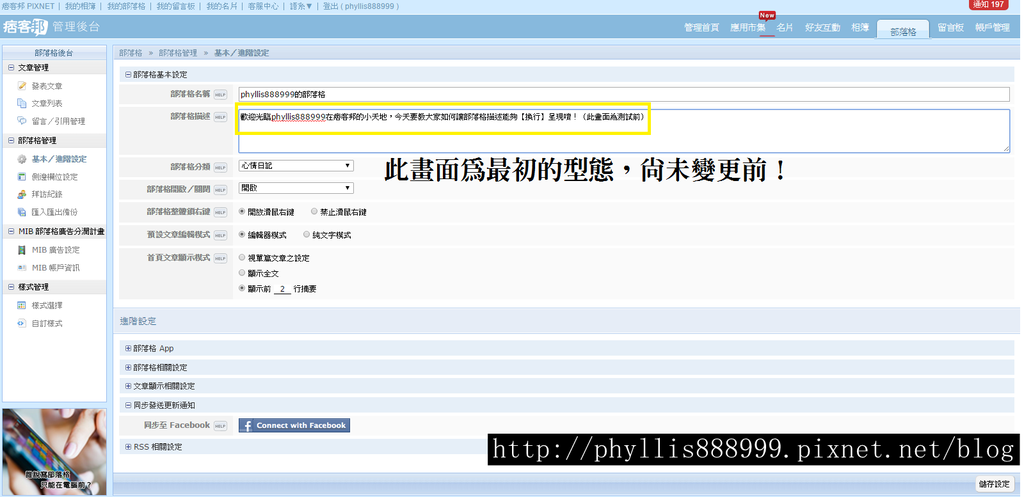
Task: Select 顯示前 N 行摘要 radio option
Action: point(242,288)
